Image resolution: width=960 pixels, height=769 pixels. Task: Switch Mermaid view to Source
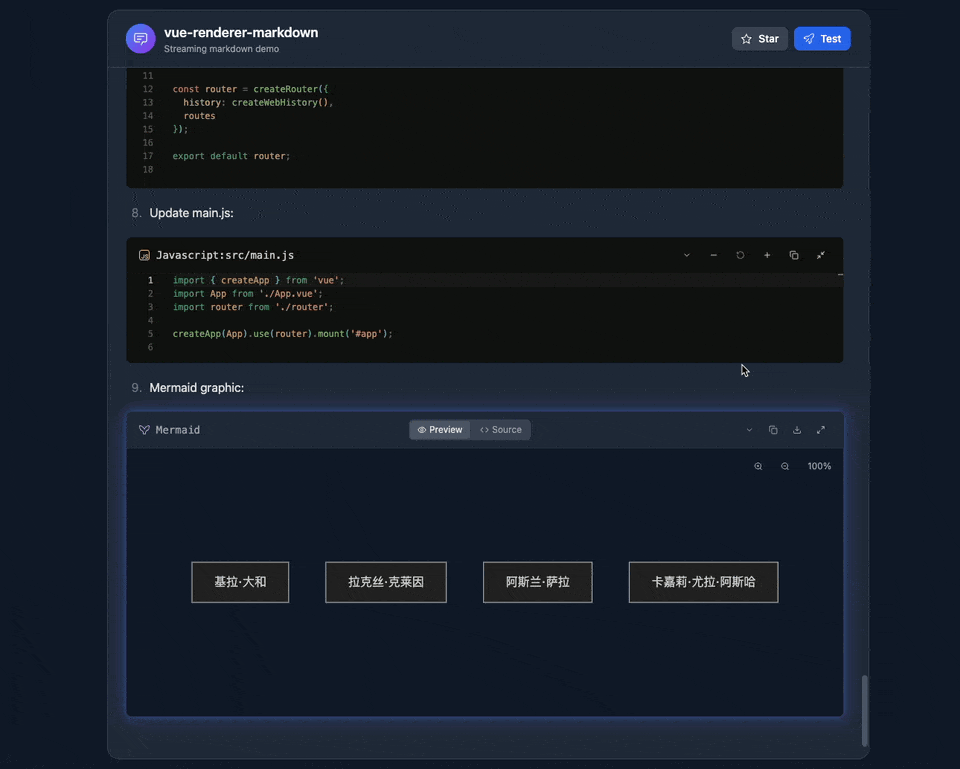pyautogui.click(x=501, y=430)
